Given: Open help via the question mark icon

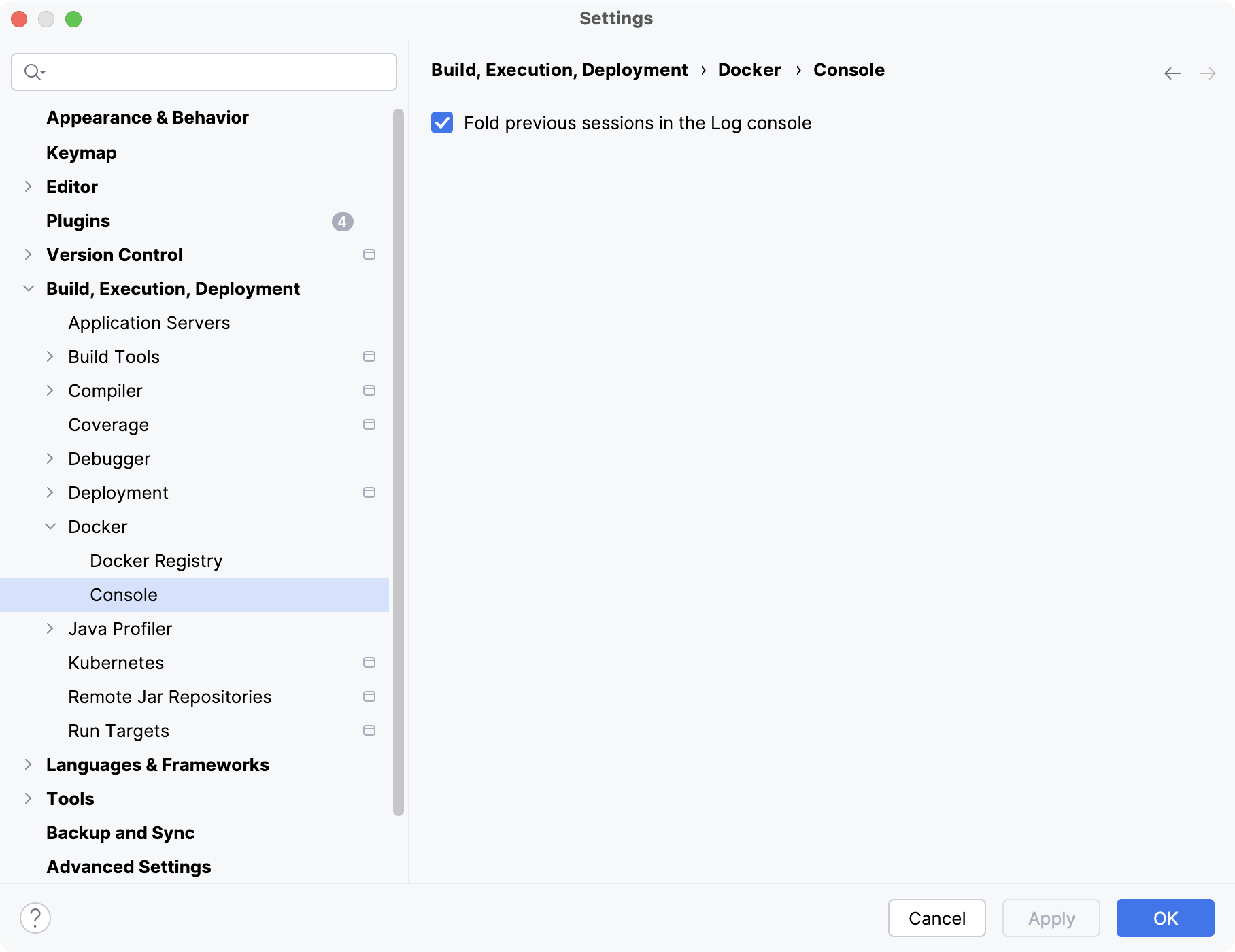Looking at the screenshot, I should [35, 917].
